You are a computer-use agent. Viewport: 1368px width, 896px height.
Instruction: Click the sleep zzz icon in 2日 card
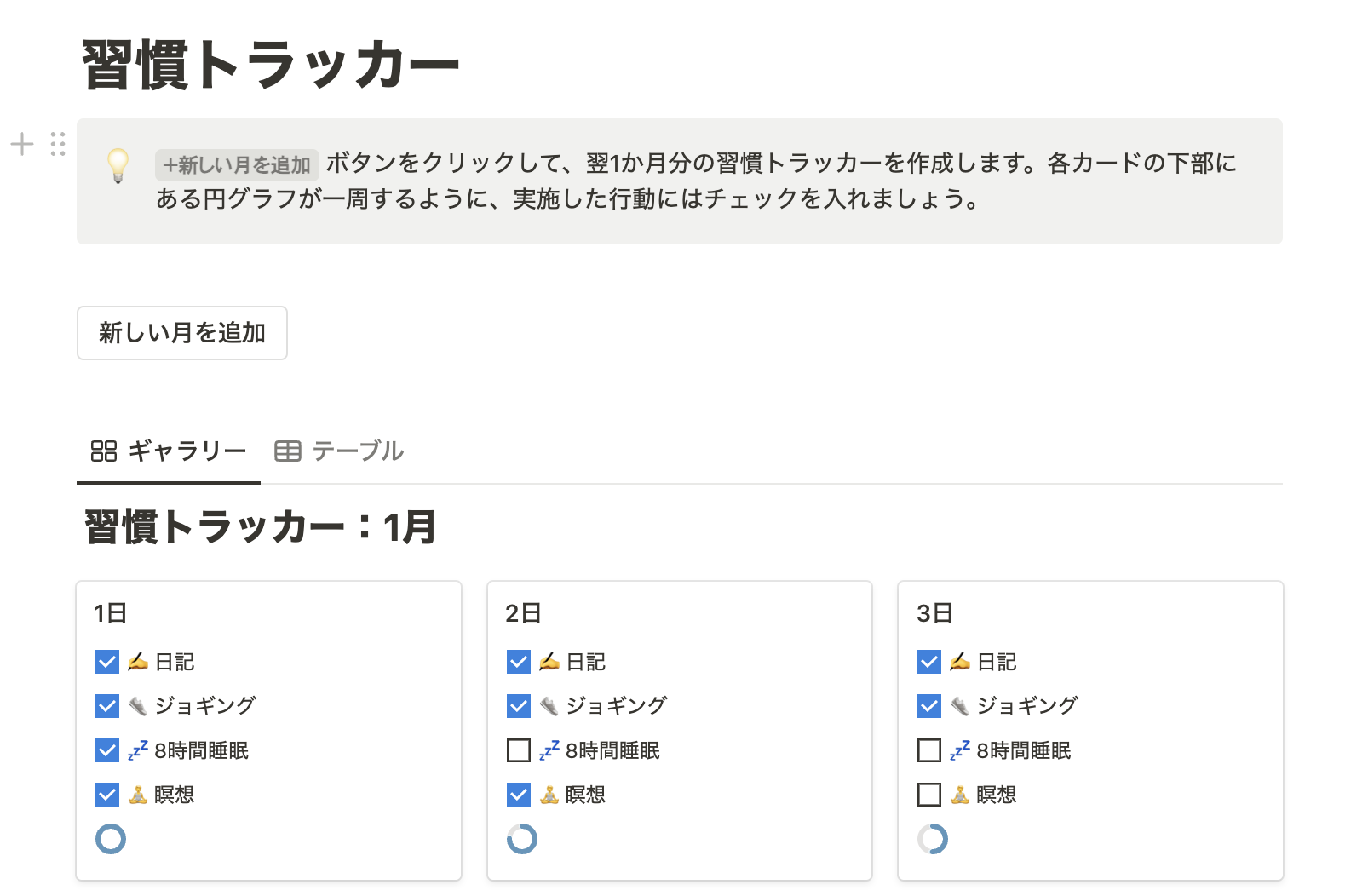click(x=549, y=750)
